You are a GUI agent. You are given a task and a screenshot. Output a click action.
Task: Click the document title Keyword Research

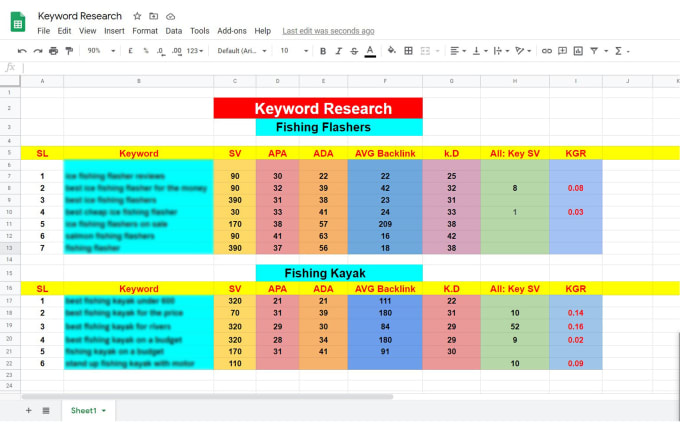(80, 16)
